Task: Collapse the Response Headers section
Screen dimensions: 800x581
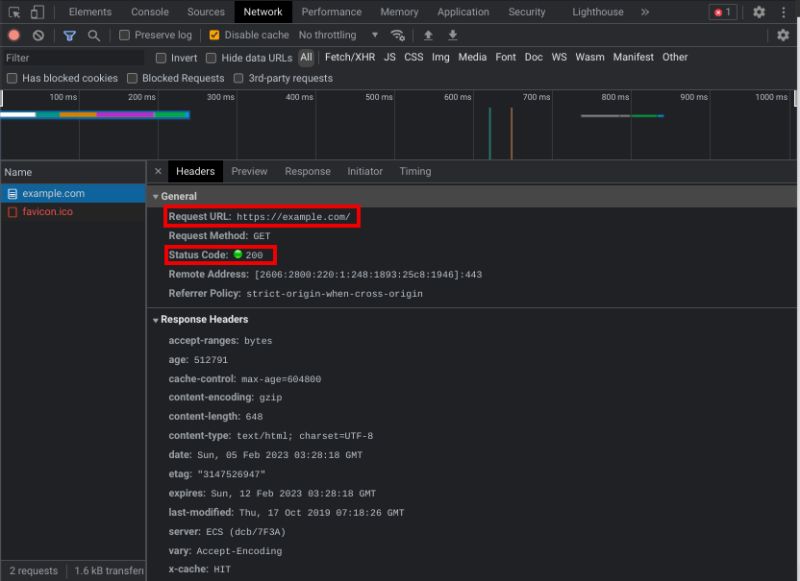Action: coord(156,319)
